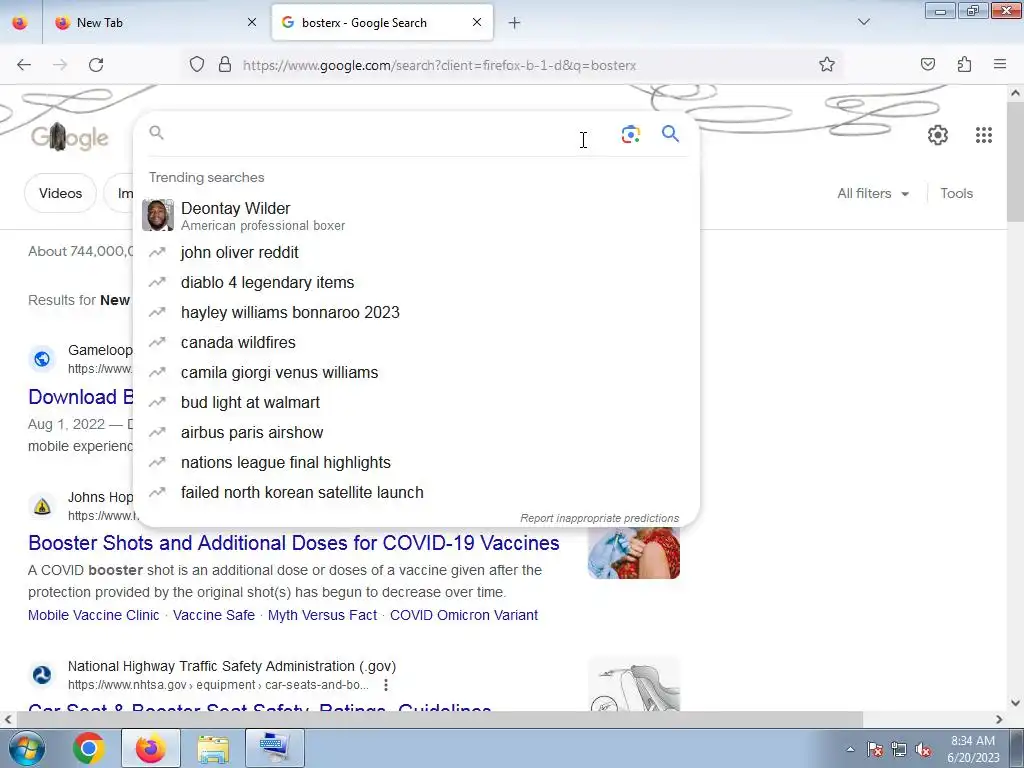Image resolution: width=1024 pixels, height=768 pixels.
Task: Open the Firefox hamburger application menu
Action: coord(1000,64)
